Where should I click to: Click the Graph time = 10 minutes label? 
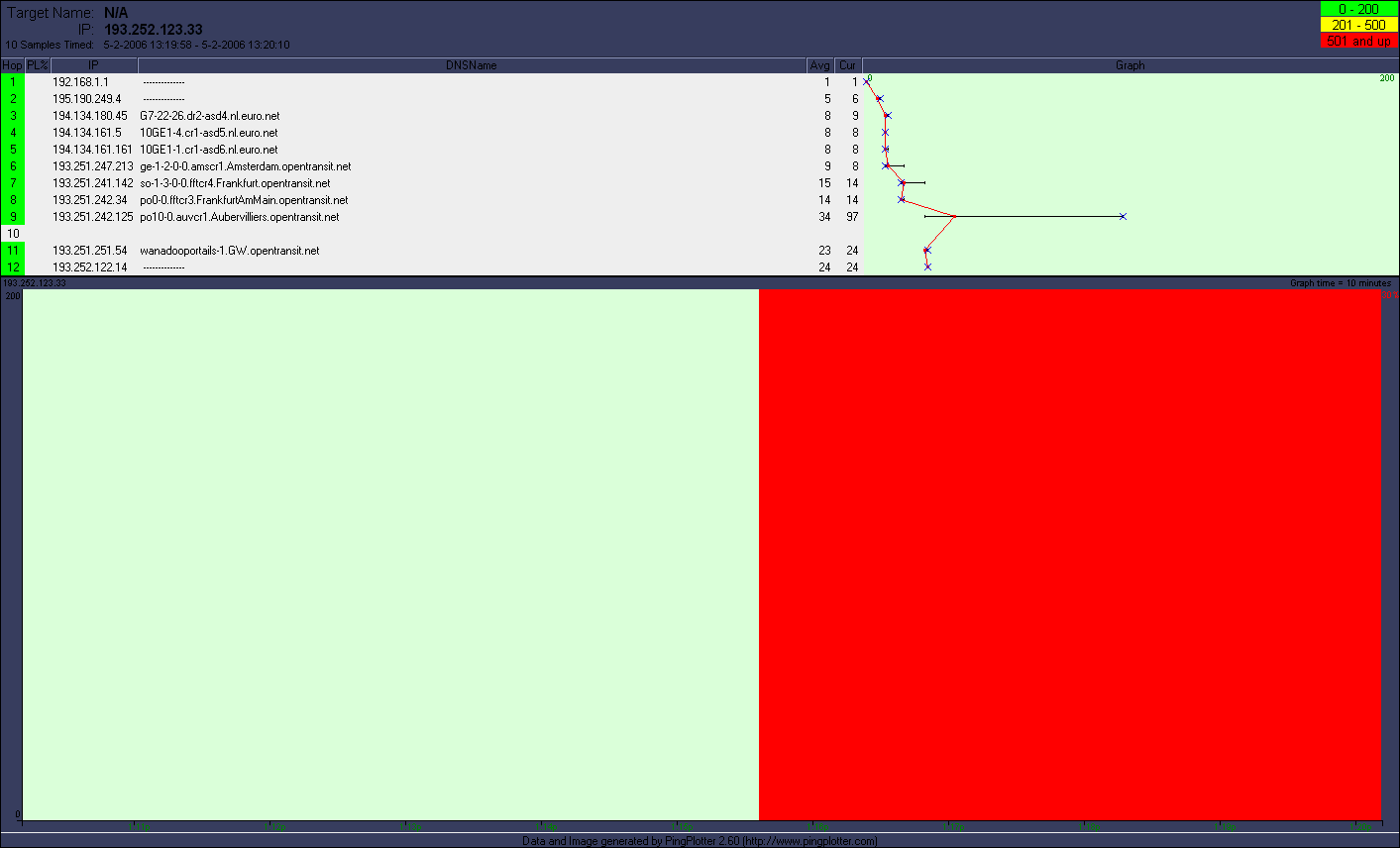click(1341, 283)
